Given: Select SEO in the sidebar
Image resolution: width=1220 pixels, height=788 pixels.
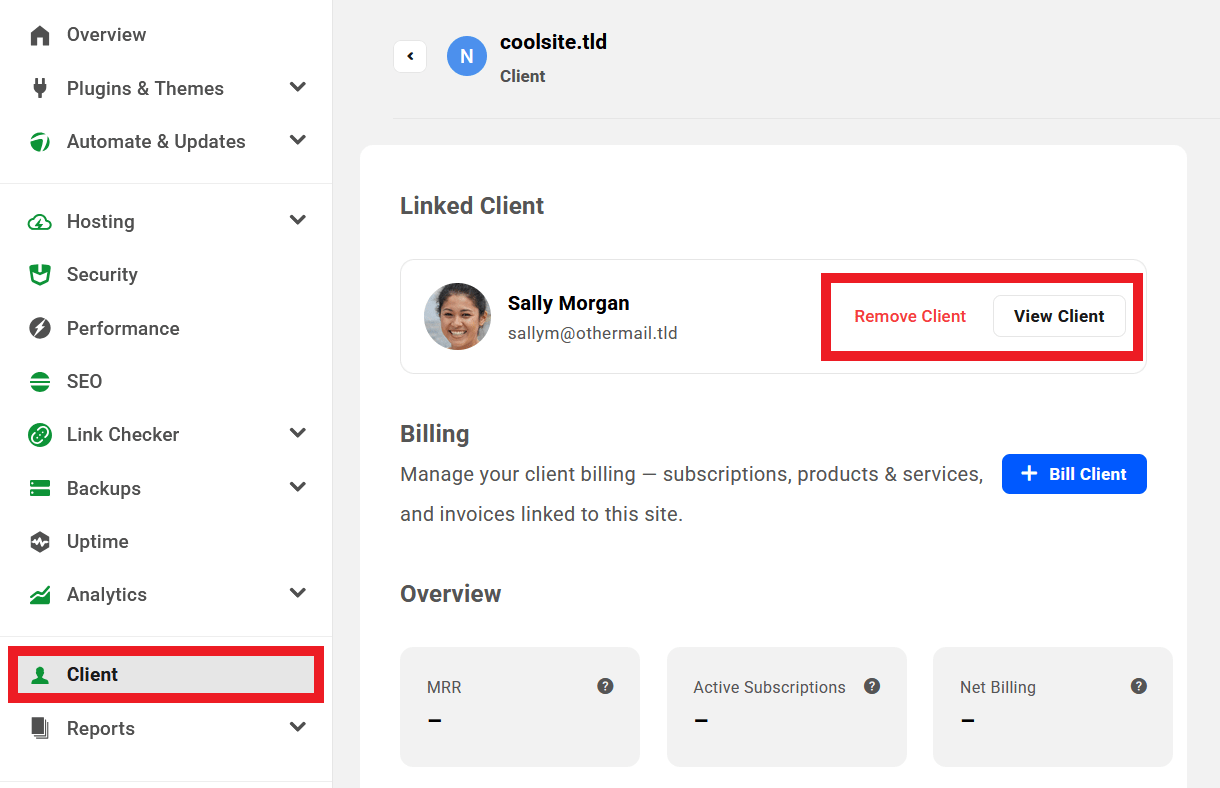Looking at the screenshot, I should coord(166,381).
